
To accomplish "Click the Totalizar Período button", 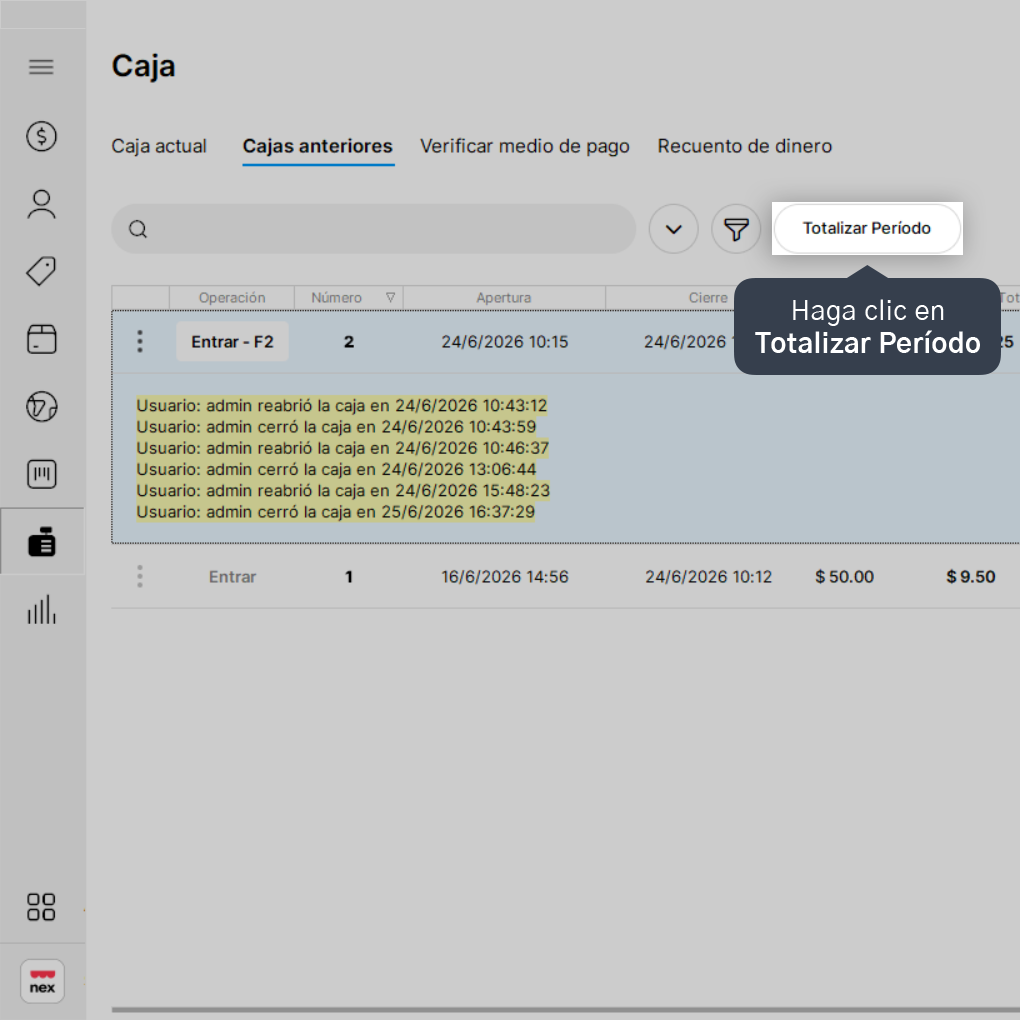I will click(x=867, y=228).
